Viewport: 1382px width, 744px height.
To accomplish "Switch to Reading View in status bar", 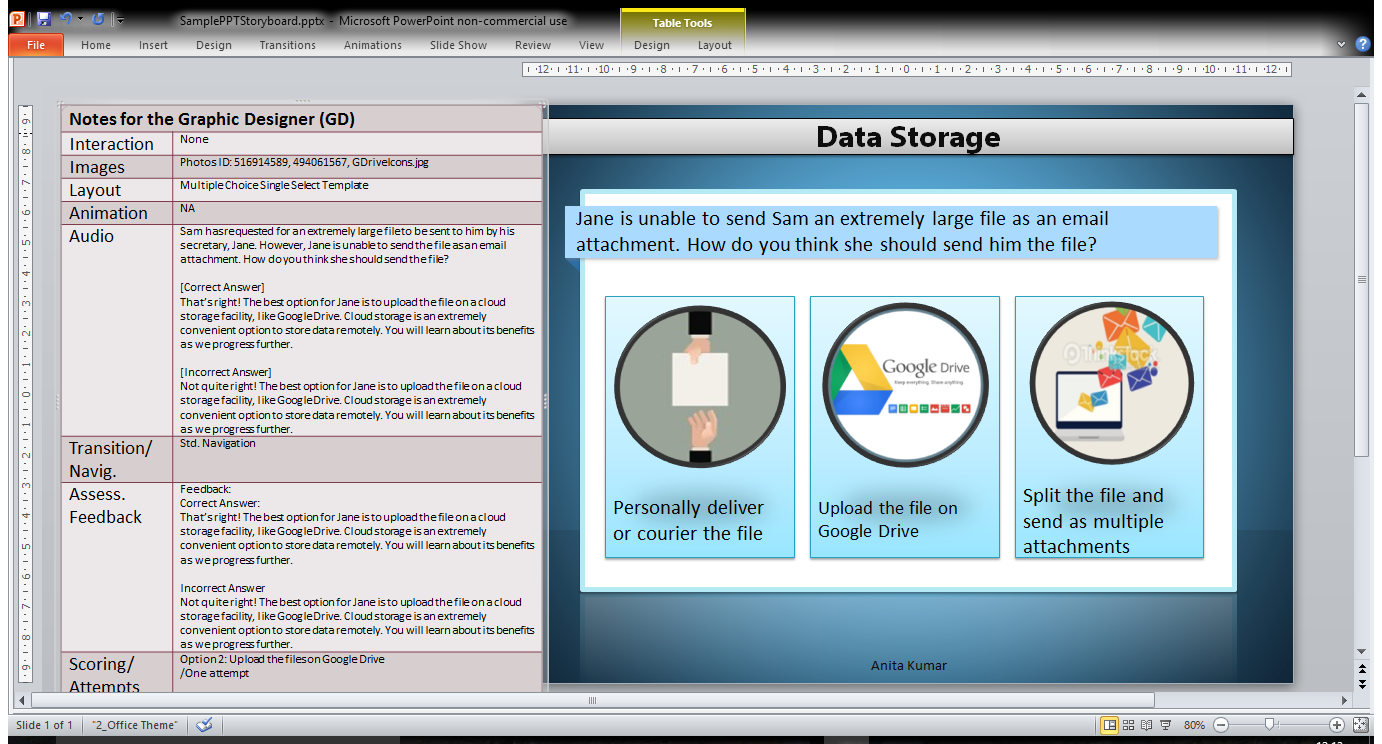I will [x=1146, y=725].
